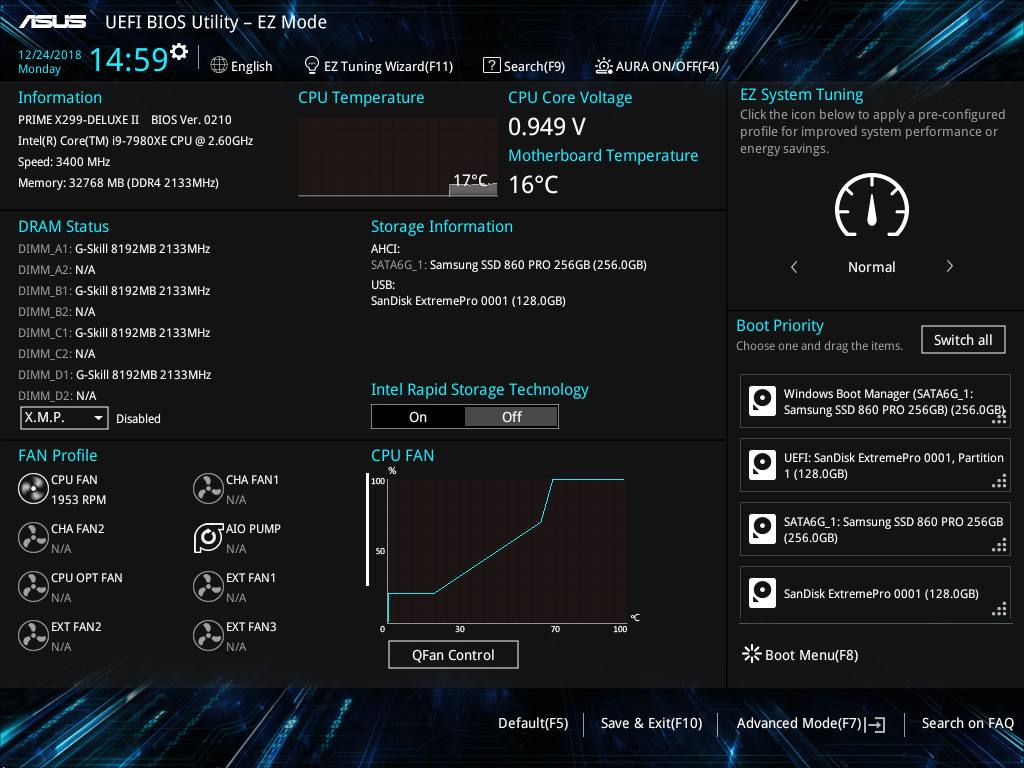This screenshot has width=1024, height=768.
Task: Click the Speed: 3400 MHz text
Action: point(64,161)
